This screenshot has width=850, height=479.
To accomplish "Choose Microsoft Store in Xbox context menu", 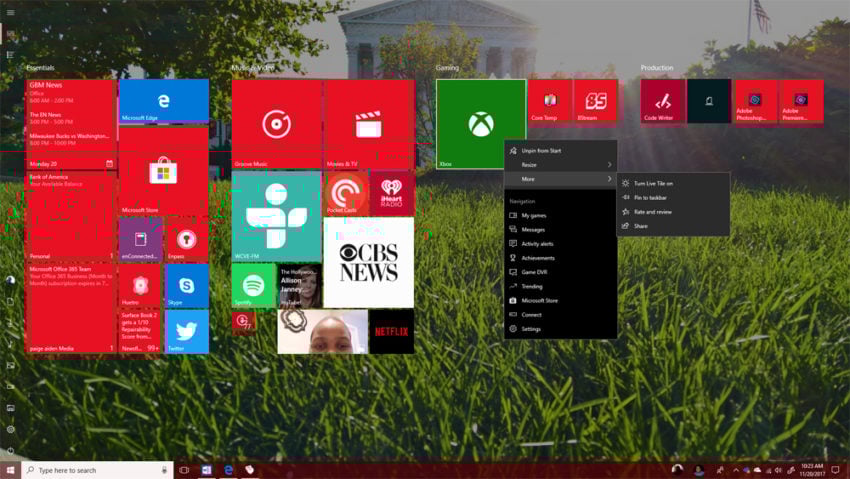I will point(561,300).
